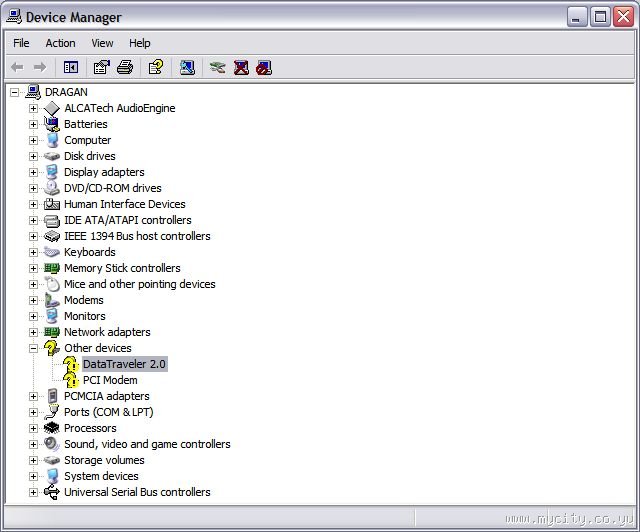Click the Update driver toolbar icon
This screenshot has height=532, width=640.
pos(218,67)
